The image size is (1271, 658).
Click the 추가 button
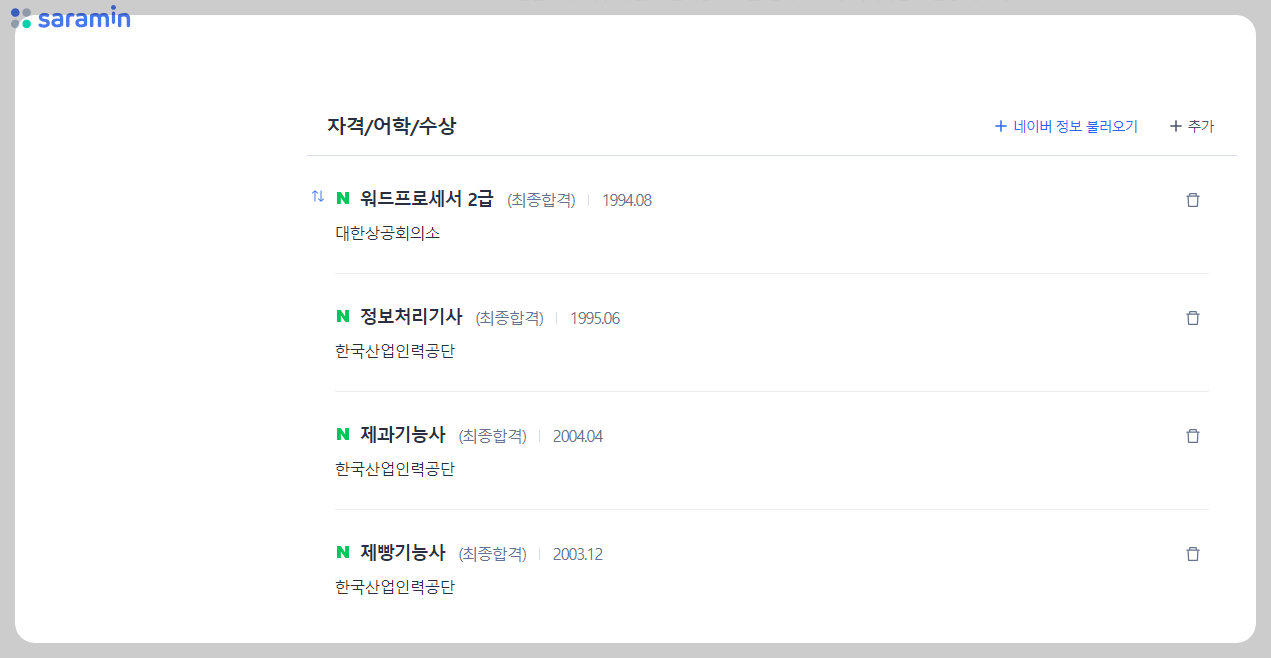[x=1191, y=126]
